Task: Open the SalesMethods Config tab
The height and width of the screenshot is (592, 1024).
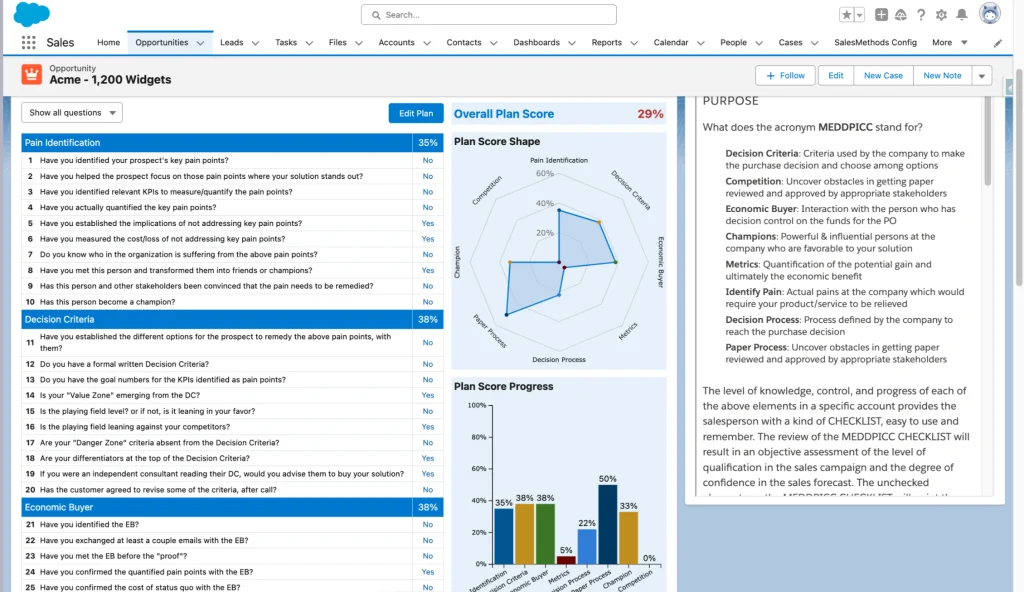Action: [875, 43]
